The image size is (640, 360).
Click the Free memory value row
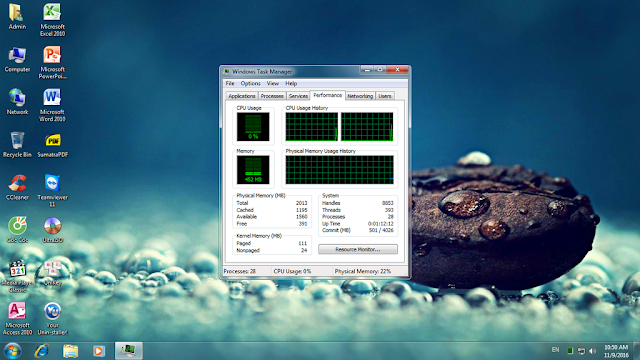point(272,224)
